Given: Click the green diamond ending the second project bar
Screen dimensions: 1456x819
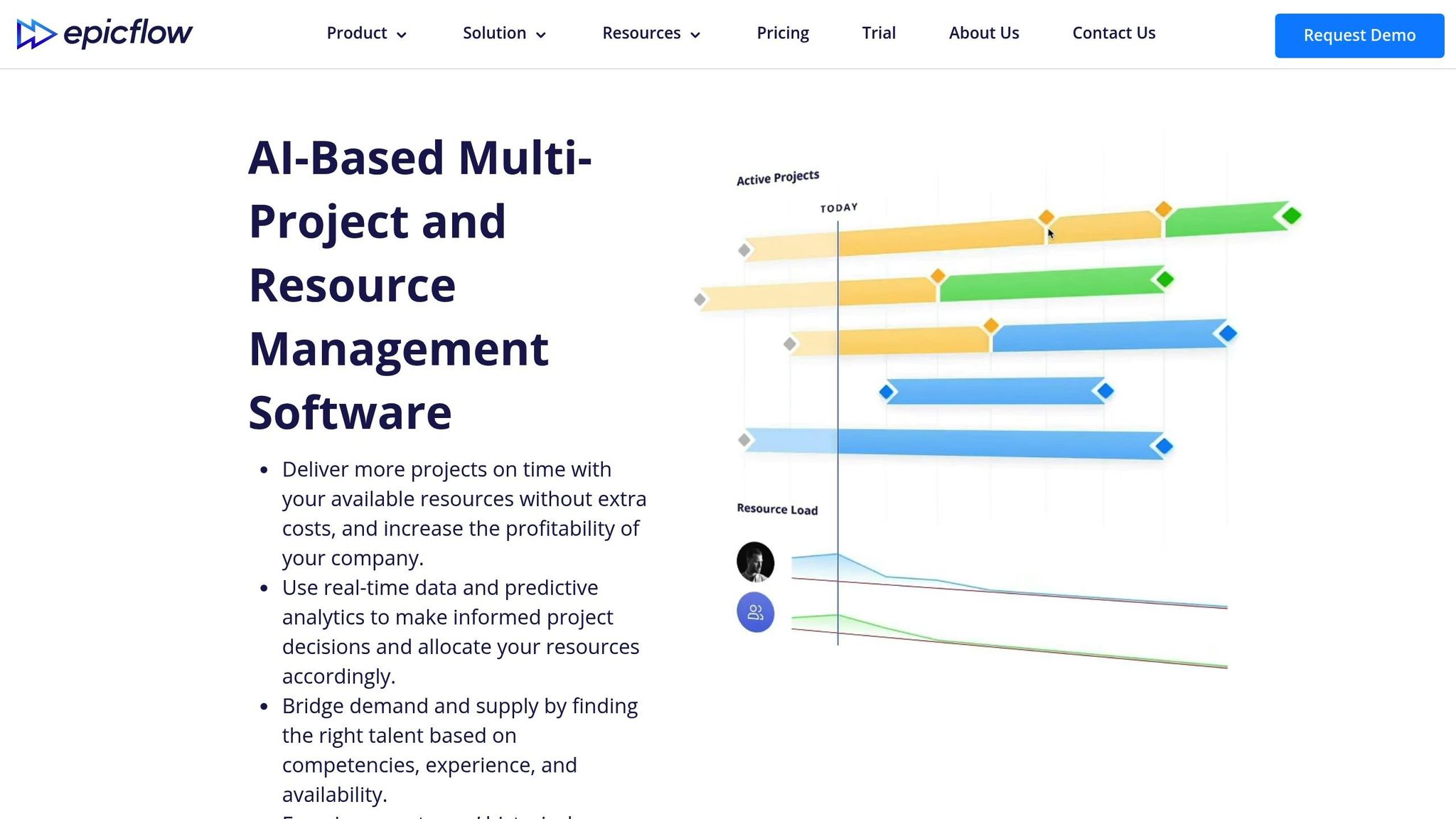Looking at the screenshot, I should tap(1165, 279).
